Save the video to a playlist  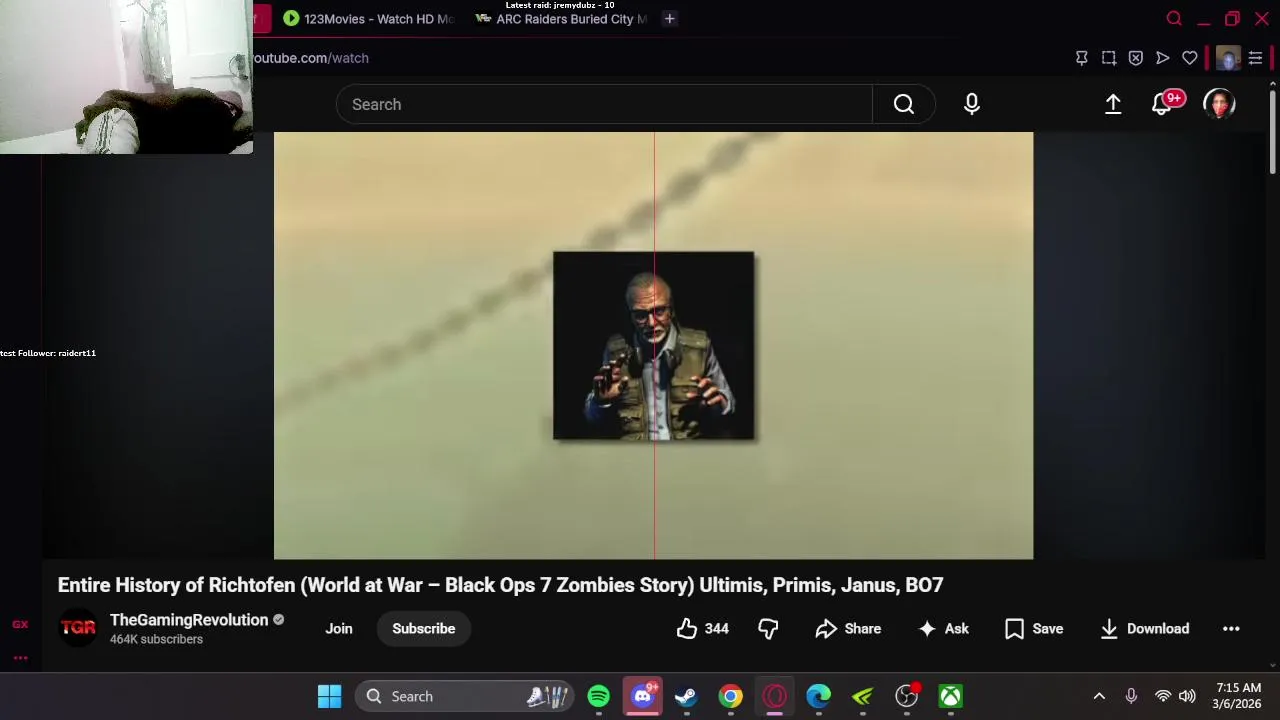(x=1034, y=629)
